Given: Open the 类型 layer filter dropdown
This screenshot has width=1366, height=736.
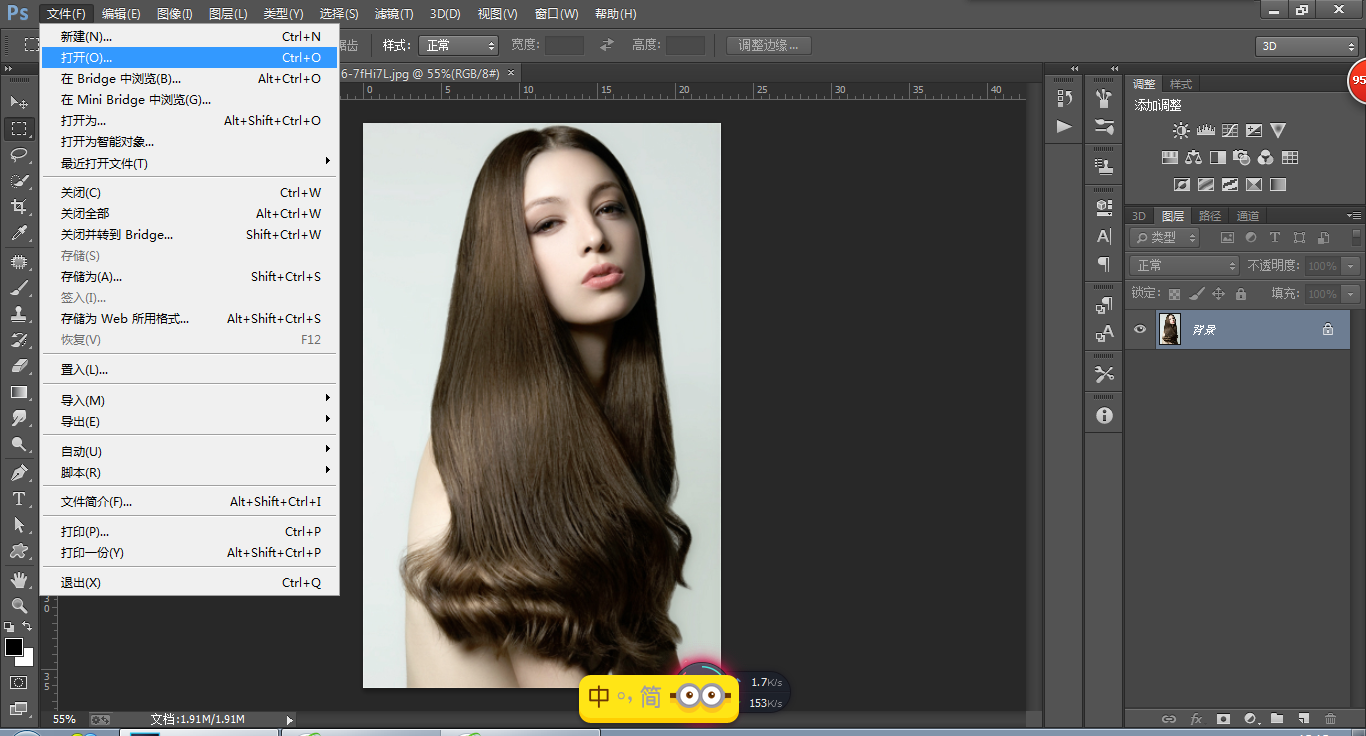Looking at the screenshot, I should tap(1165, 238).
